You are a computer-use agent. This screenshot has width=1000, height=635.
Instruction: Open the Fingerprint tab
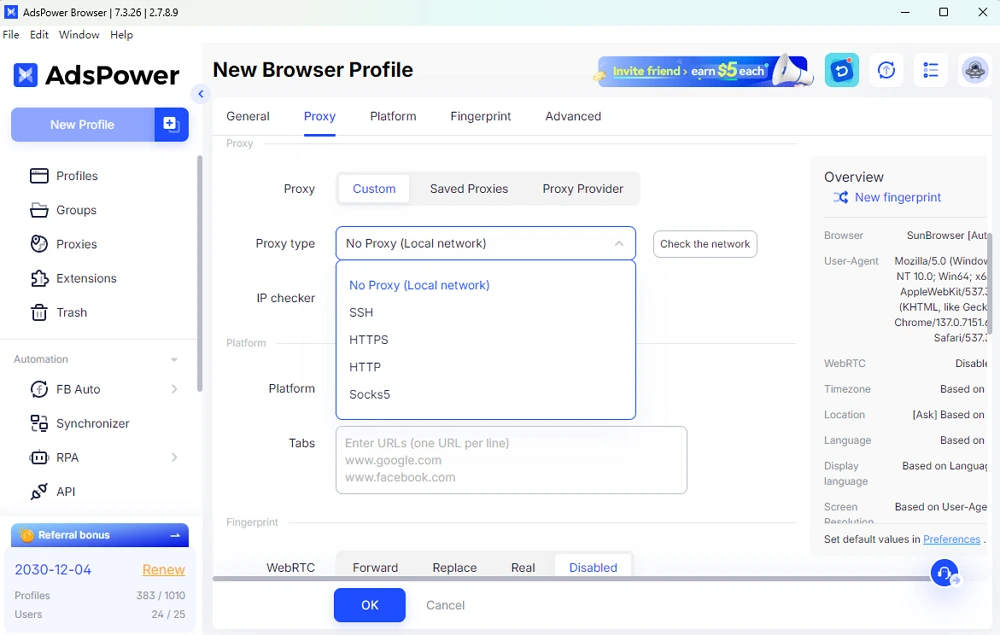tap(481, 117)
